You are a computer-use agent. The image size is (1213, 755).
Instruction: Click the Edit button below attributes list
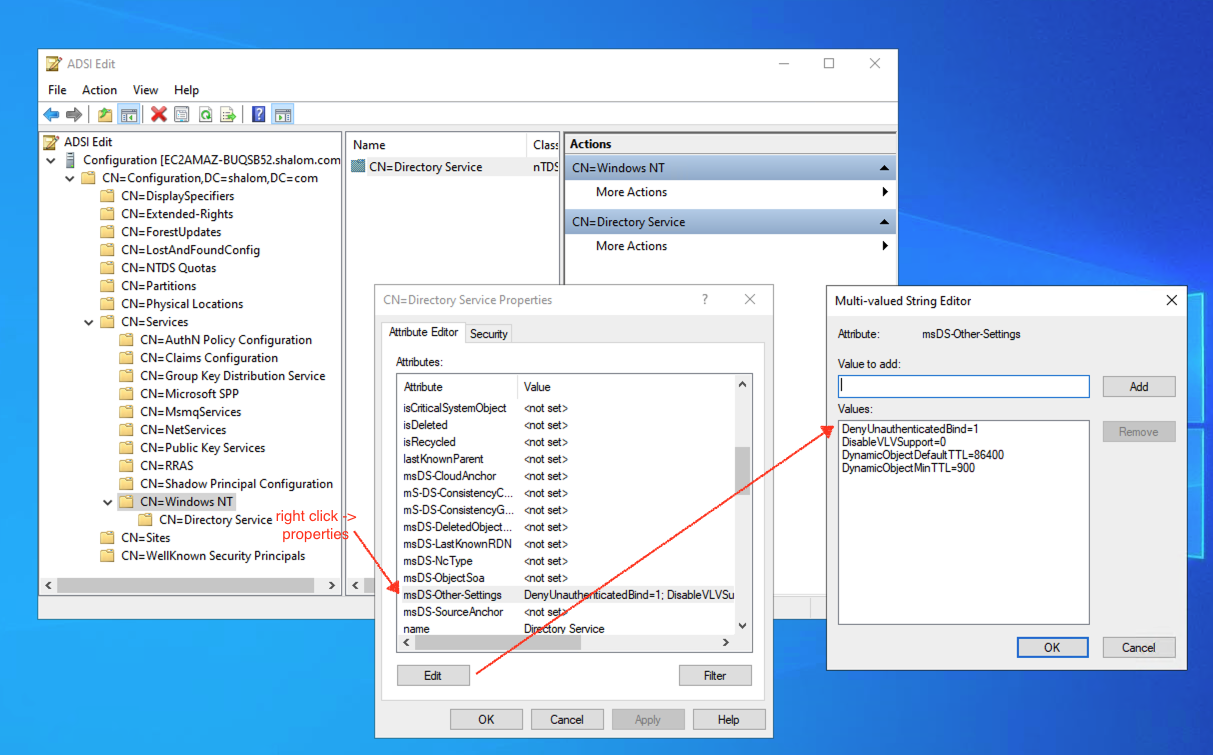(x=433, y=676)
